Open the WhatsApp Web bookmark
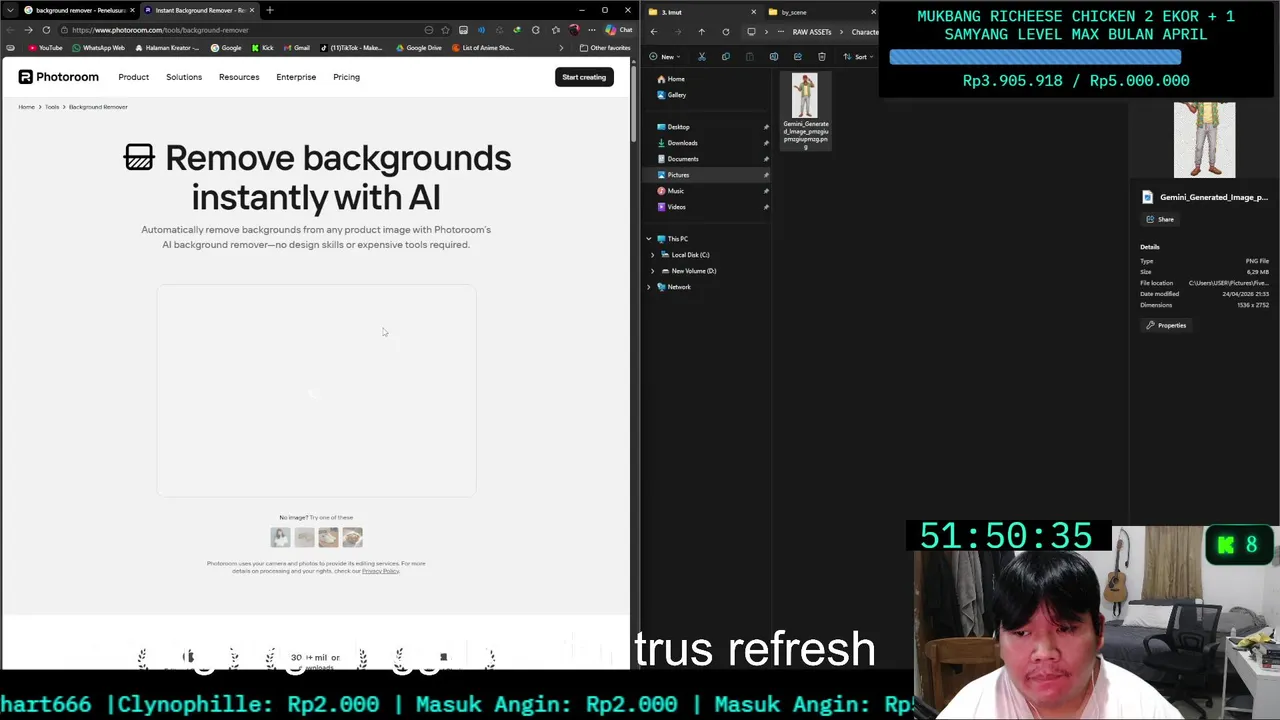 click(x=98, y=48)
